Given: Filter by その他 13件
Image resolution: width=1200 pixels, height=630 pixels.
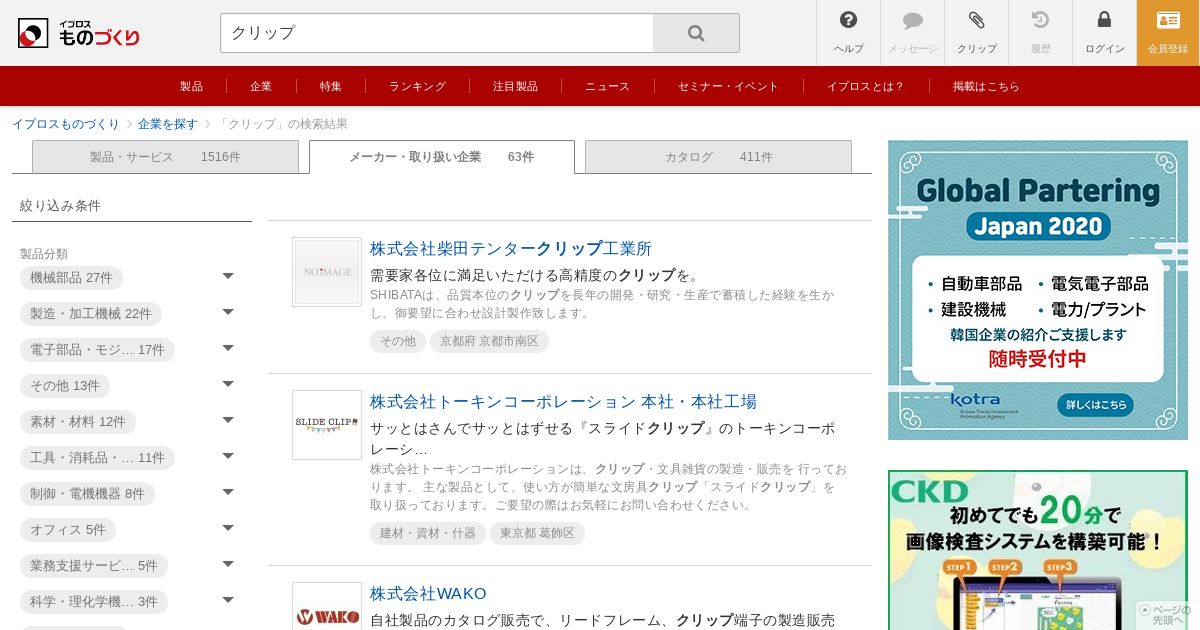Looking at the screenshot, I should coord(65,386).
